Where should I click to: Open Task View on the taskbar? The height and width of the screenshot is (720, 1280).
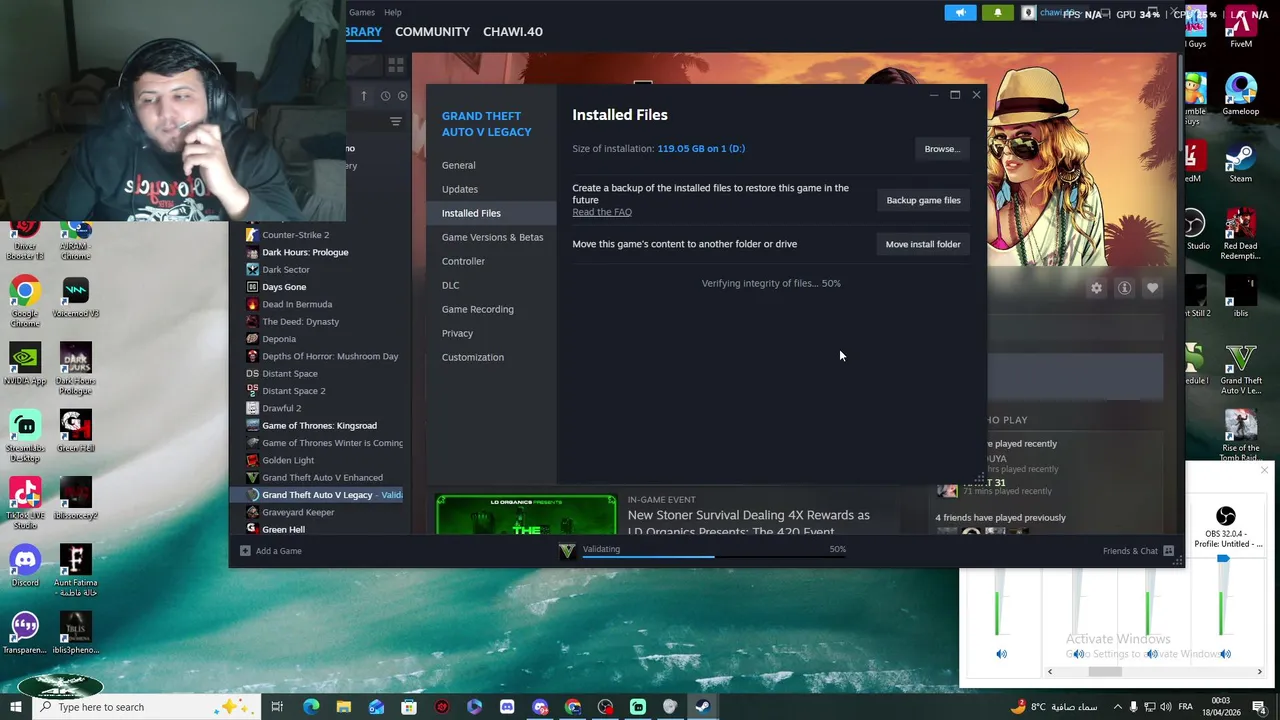coord(277,707)
